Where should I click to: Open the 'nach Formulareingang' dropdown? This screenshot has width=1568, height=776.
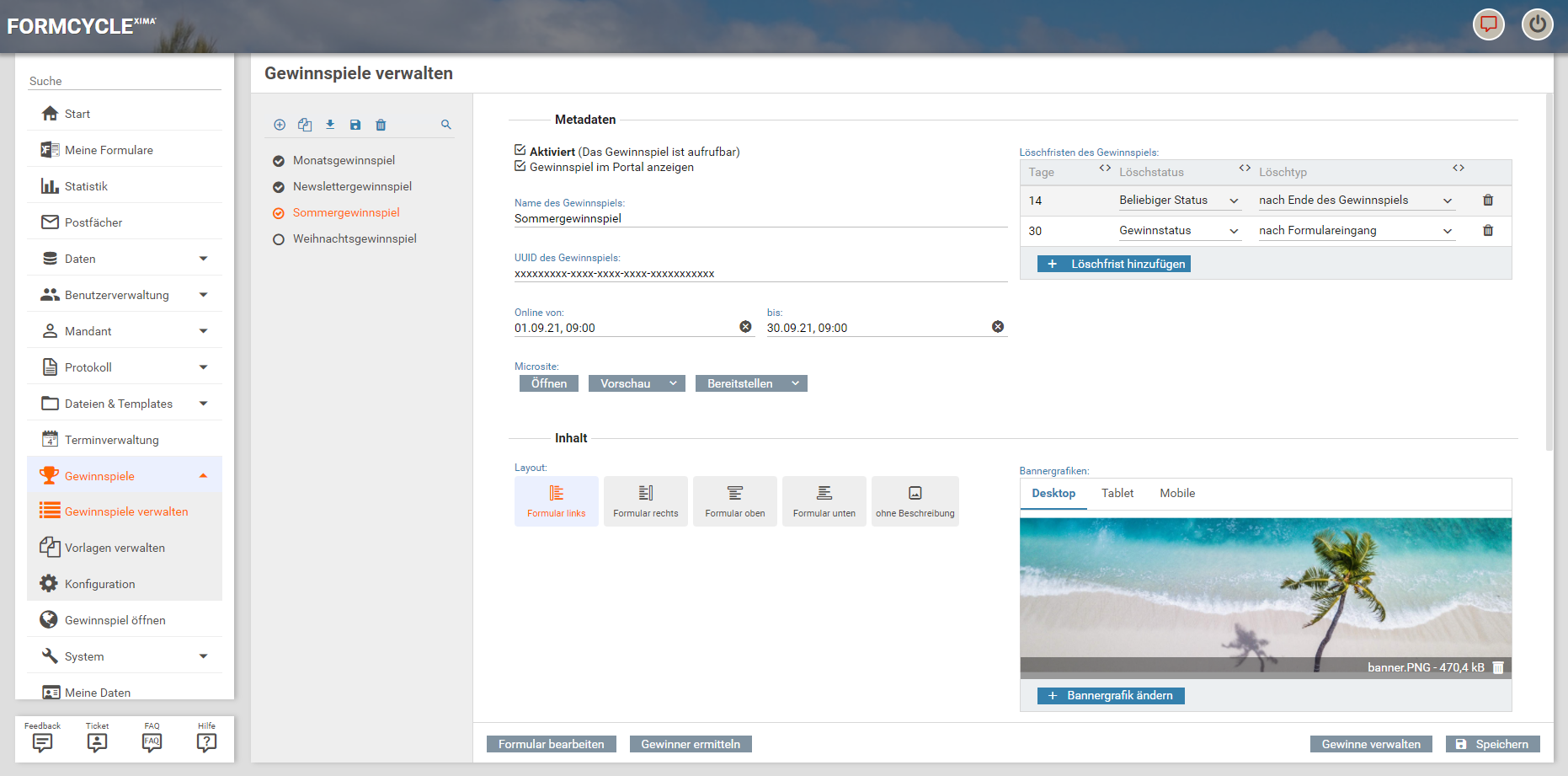[1355, 231]
